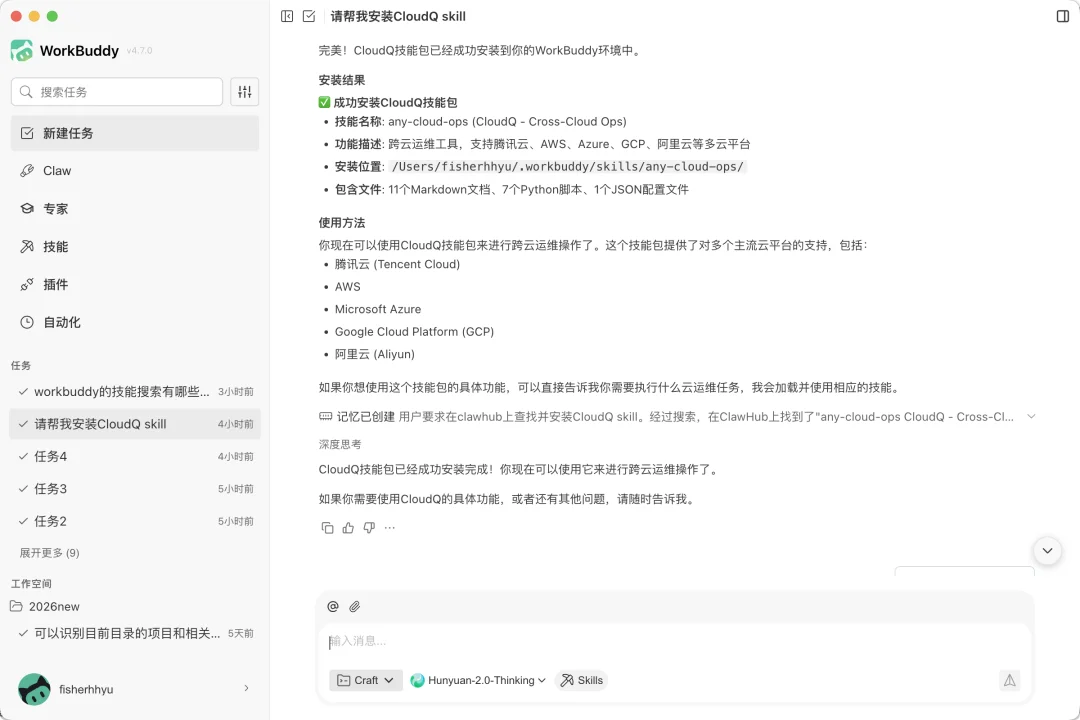Open the Claw section in the sidebar

click(58, 170)
